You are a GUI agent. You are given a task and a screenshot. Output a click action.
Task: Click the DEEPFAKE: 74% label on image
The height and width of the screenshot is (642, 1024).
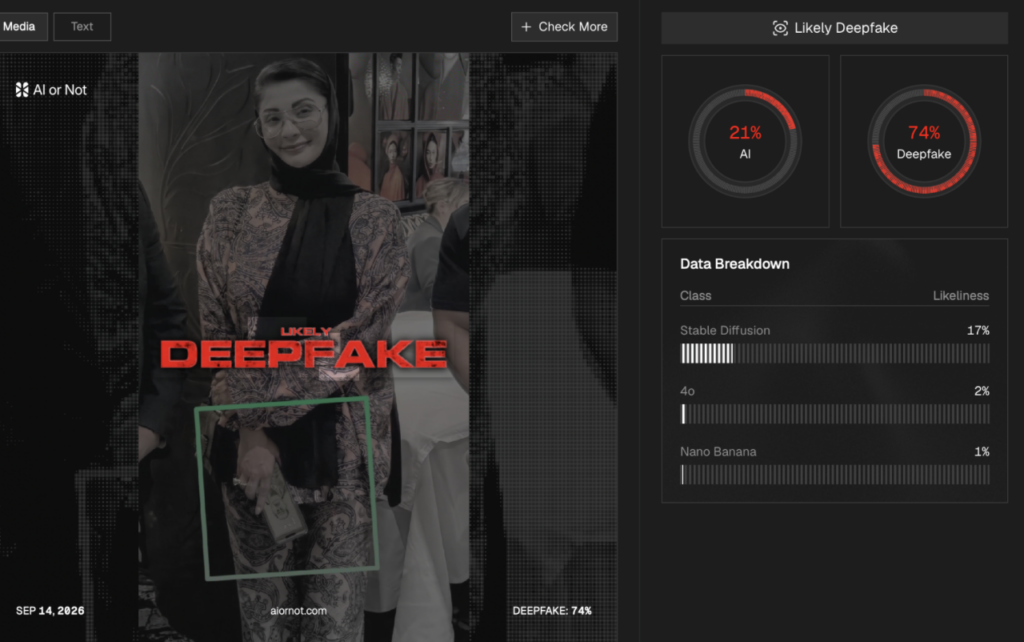click(552, 611)
